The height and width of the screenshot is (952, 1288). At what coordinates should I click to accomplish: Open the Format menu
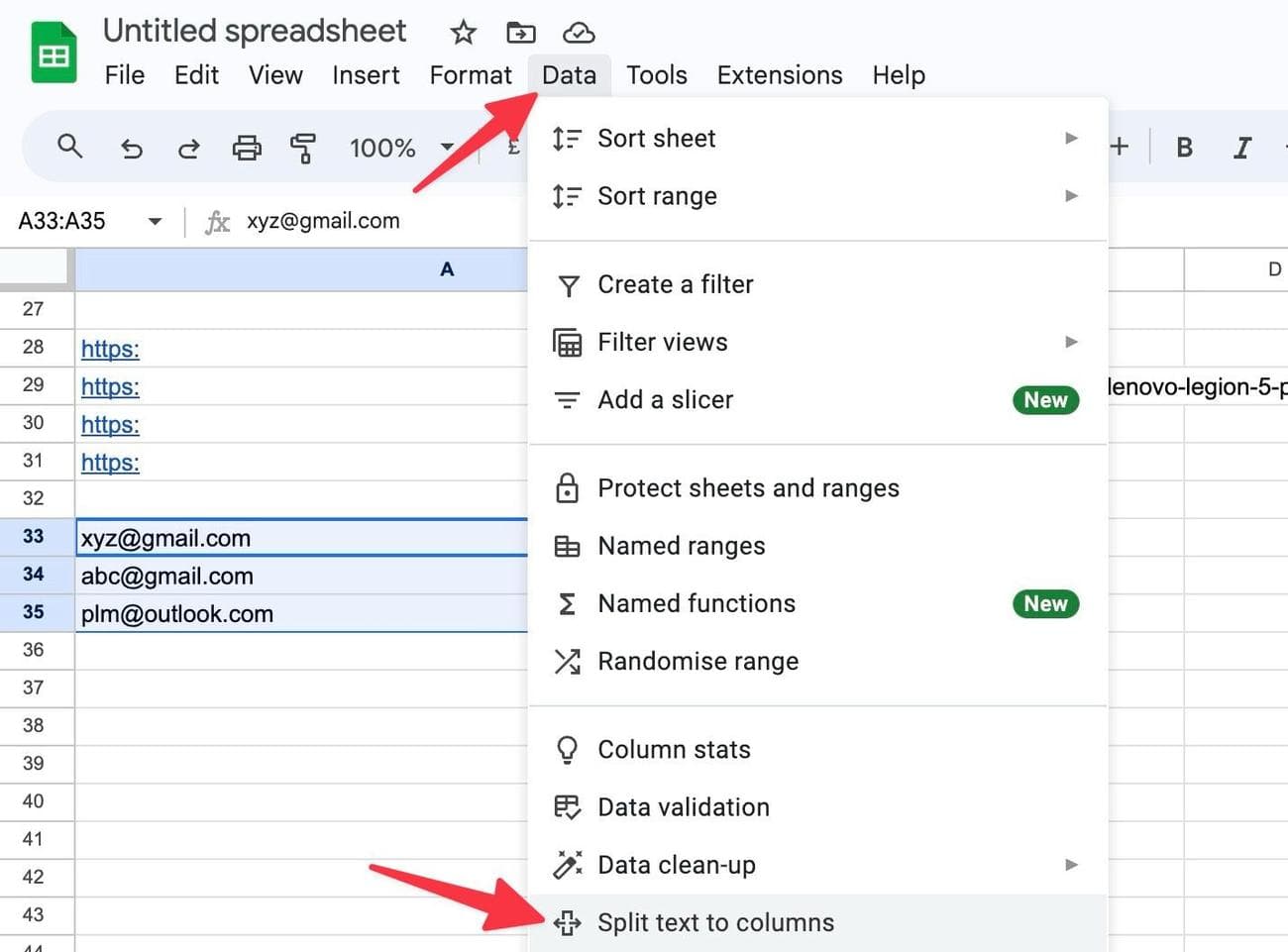[x=471, y=75]
